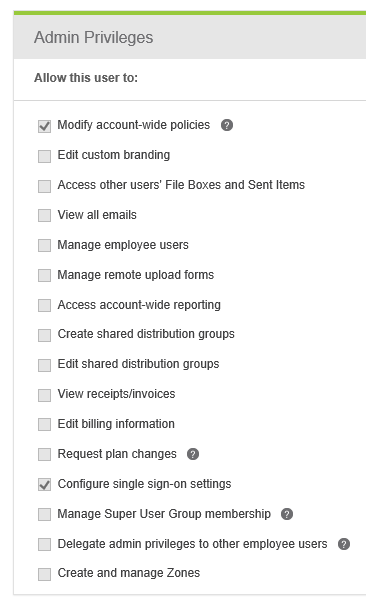Check Manage remote upload forms
The height and width of the screenshot is (604, 366).
tap(44, 275)
